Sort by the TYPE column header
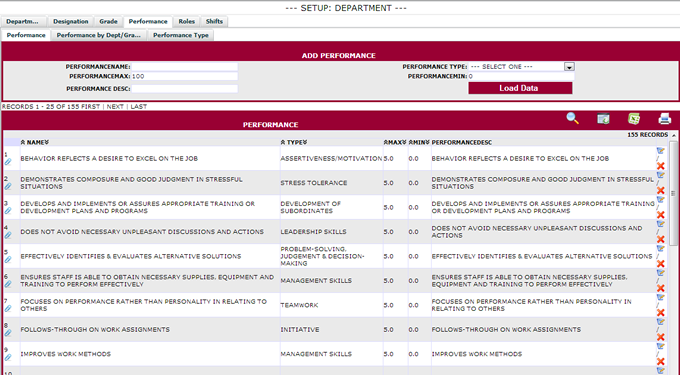680x375 pixels. coord(294,142)
